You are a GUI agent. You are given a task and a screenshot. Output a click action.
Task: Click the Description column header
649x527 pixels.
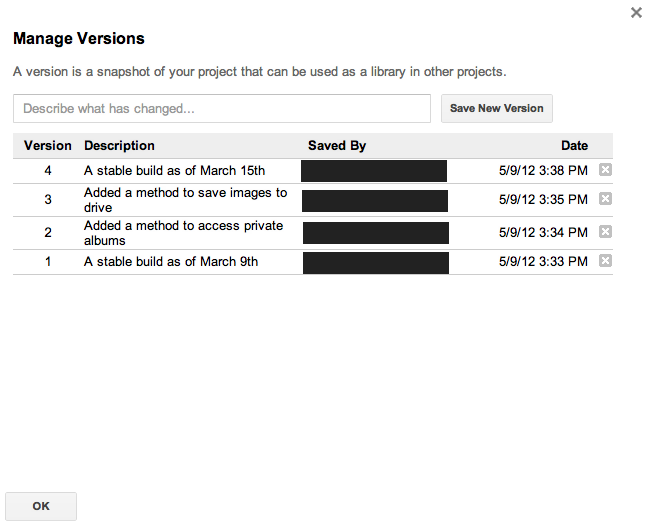coord(119,146)
